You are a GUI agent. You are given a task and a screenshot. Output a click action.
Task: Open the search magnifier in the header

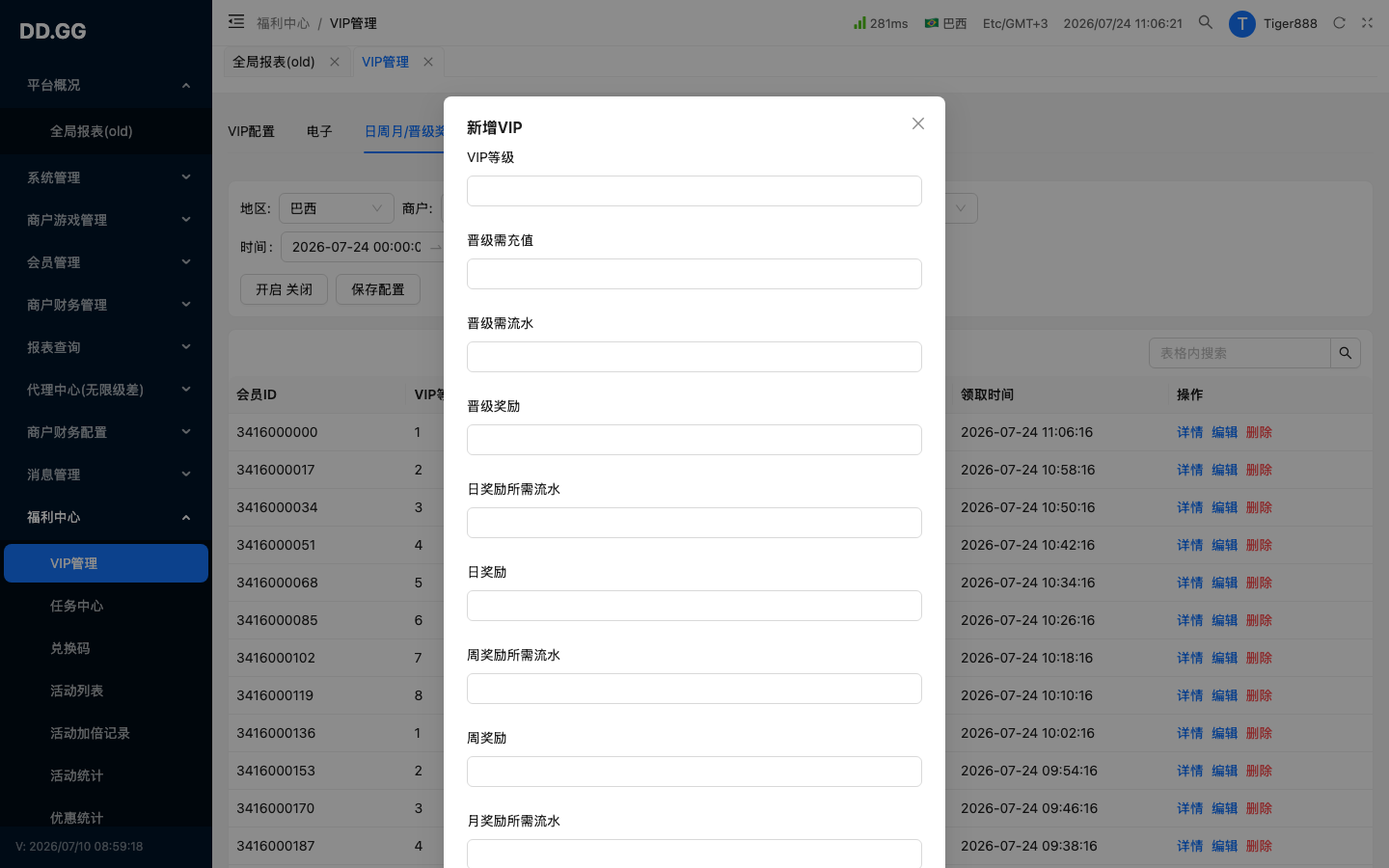pos(1205,22)
